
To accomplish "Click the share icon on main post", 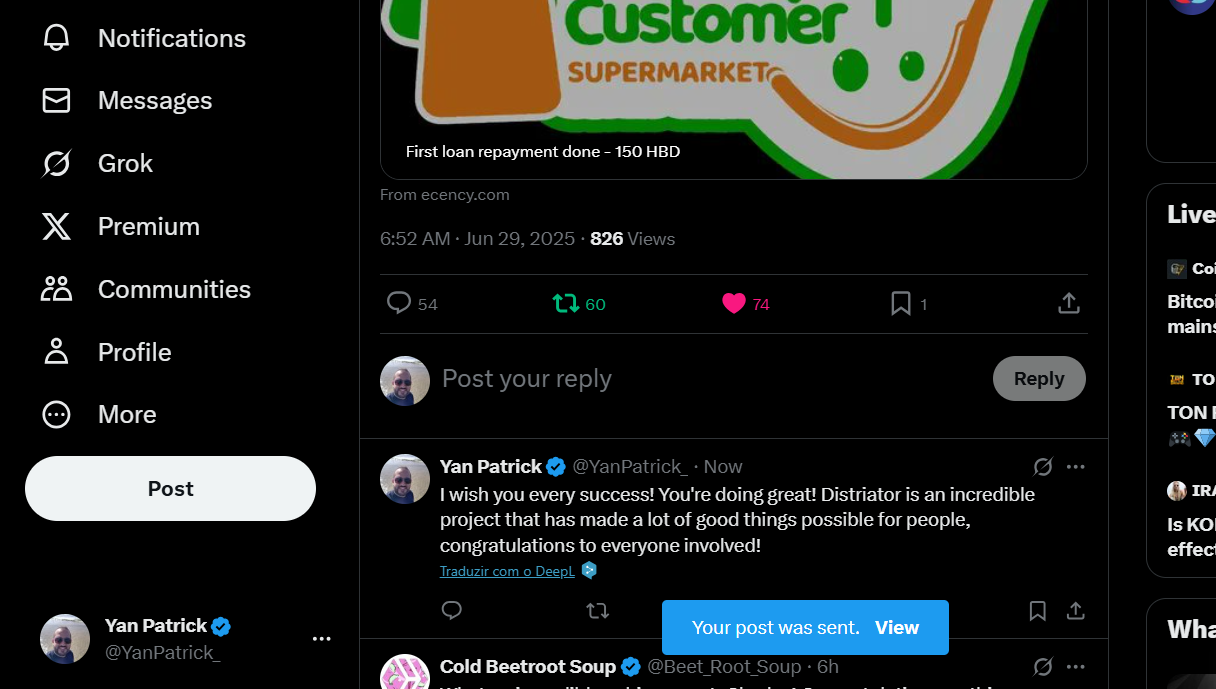I will 1069,303.
